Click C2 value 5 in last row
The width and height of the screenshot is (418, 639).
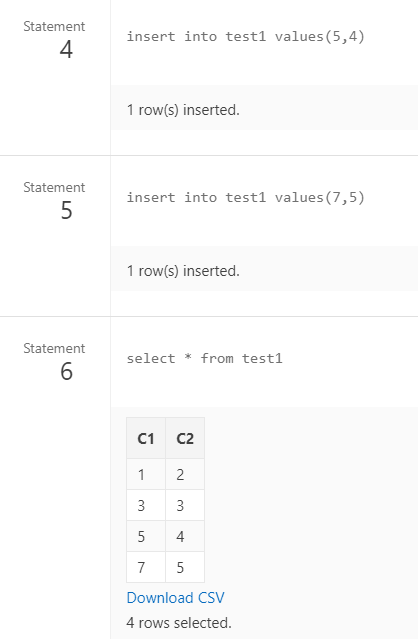[x=185, y=567]
